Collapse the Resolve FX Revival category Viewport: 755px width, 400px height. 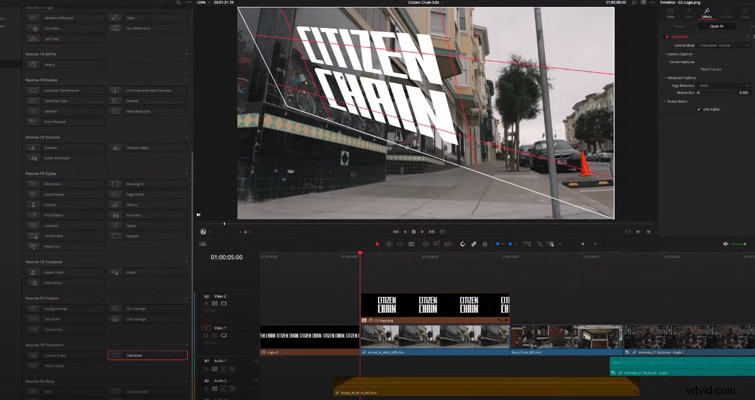(187, 80)
